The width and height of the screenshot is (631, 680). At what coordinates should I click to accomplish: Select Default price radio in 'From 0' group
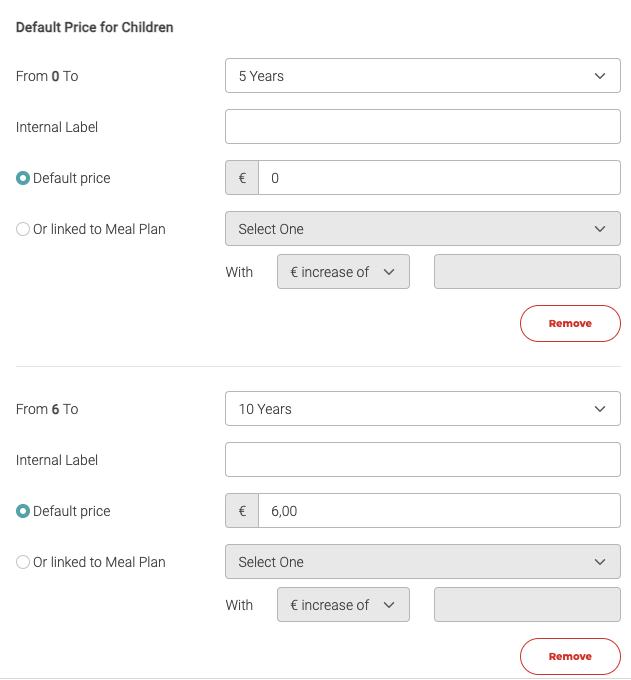[x=23, y=178]
